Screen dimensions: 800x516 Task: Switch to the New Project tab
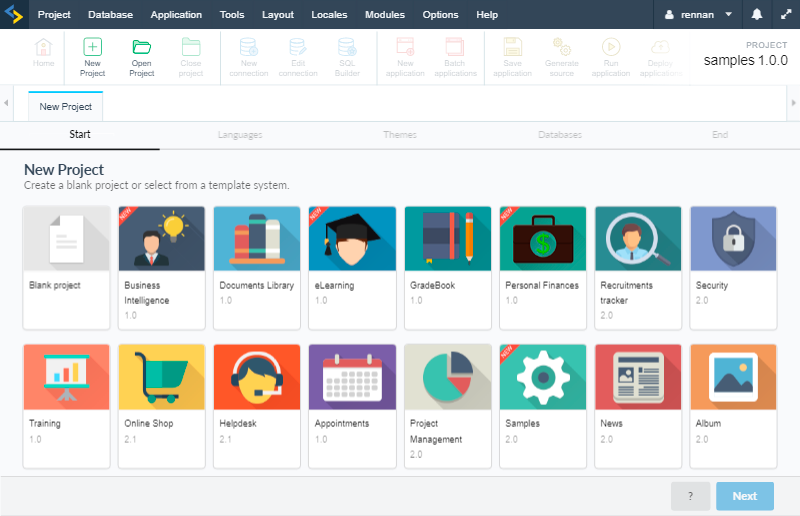coord(66,107)
